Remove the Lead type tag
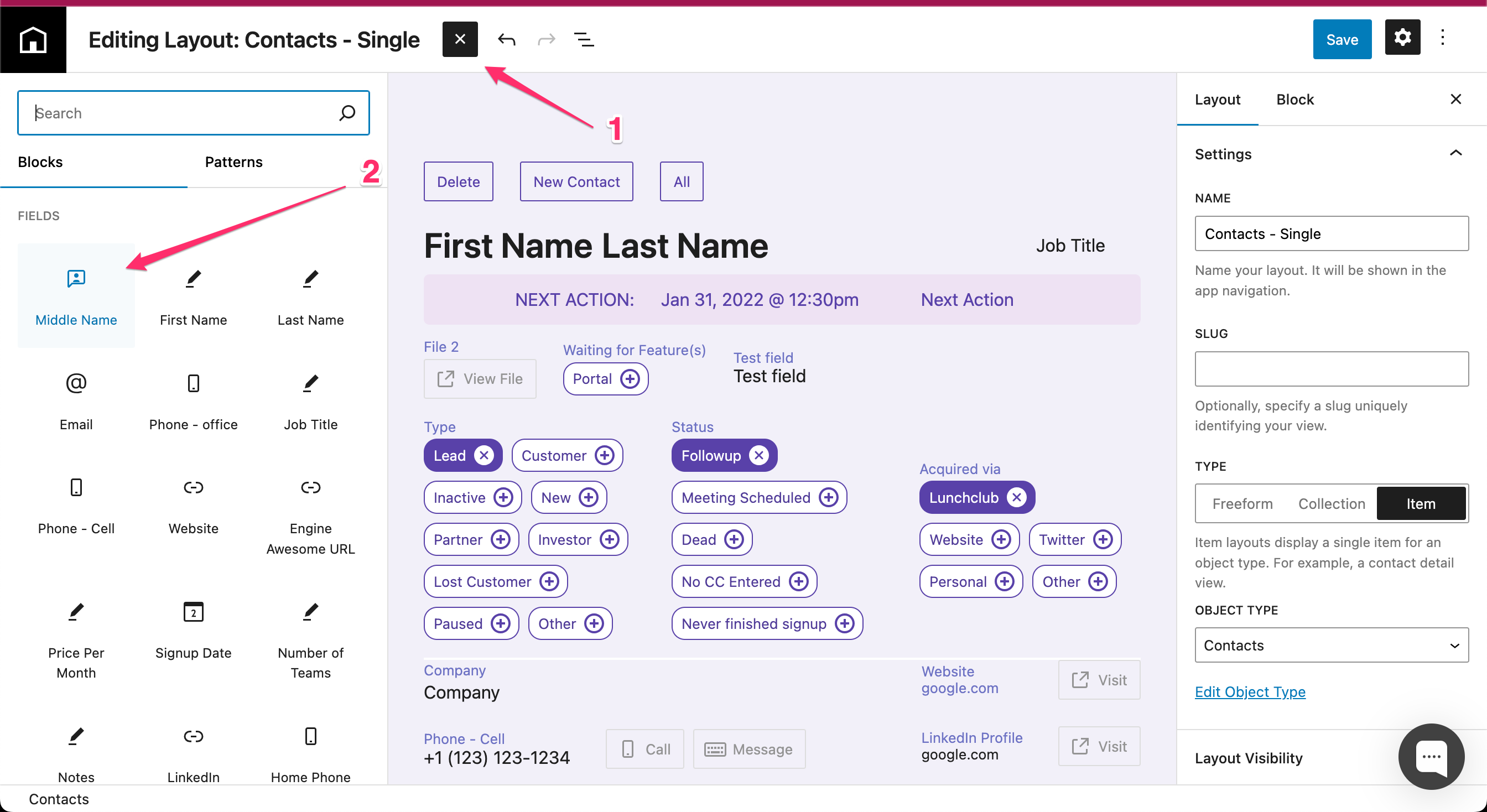The height and width of the screenshot is (812, 1487). (483, 455)
